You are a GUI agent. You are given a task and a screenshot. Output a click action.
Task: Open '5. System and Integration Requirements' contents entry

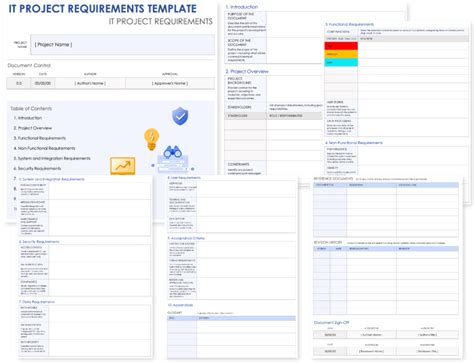point(52,158)
